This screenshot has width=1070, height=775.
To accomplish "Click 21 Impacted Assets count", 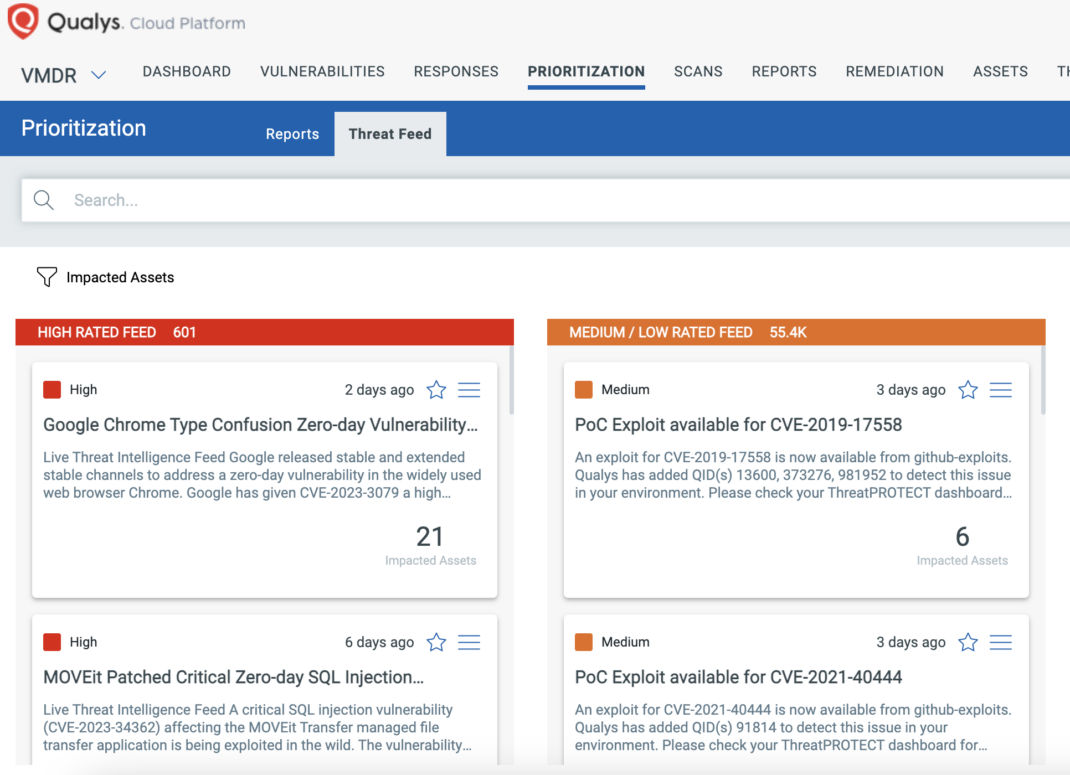I will point(430,537).
